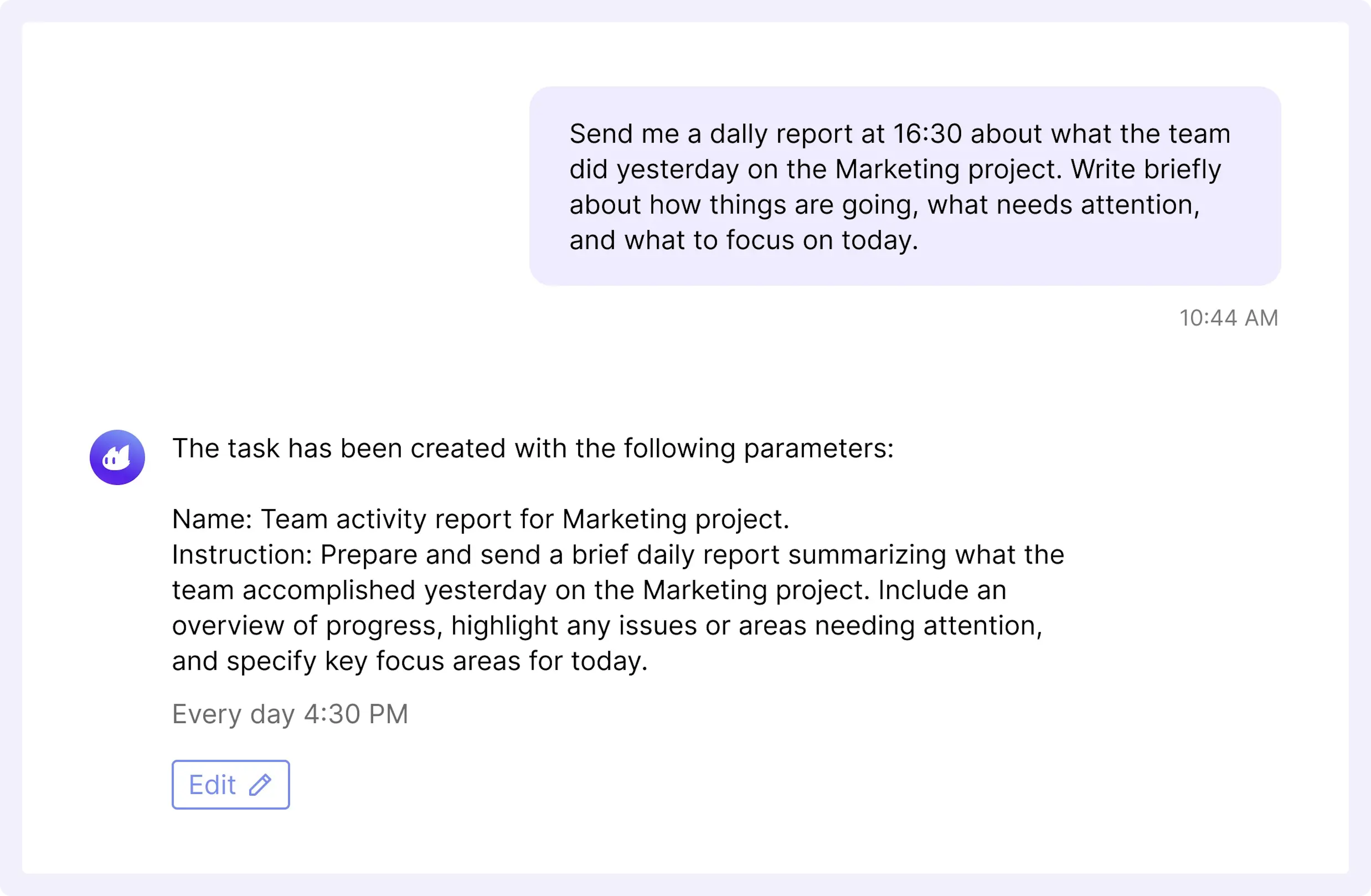1371x896 pixels.
Task: Click the word 'Instruction:' in the reply
Action: (x=242, y=554)
